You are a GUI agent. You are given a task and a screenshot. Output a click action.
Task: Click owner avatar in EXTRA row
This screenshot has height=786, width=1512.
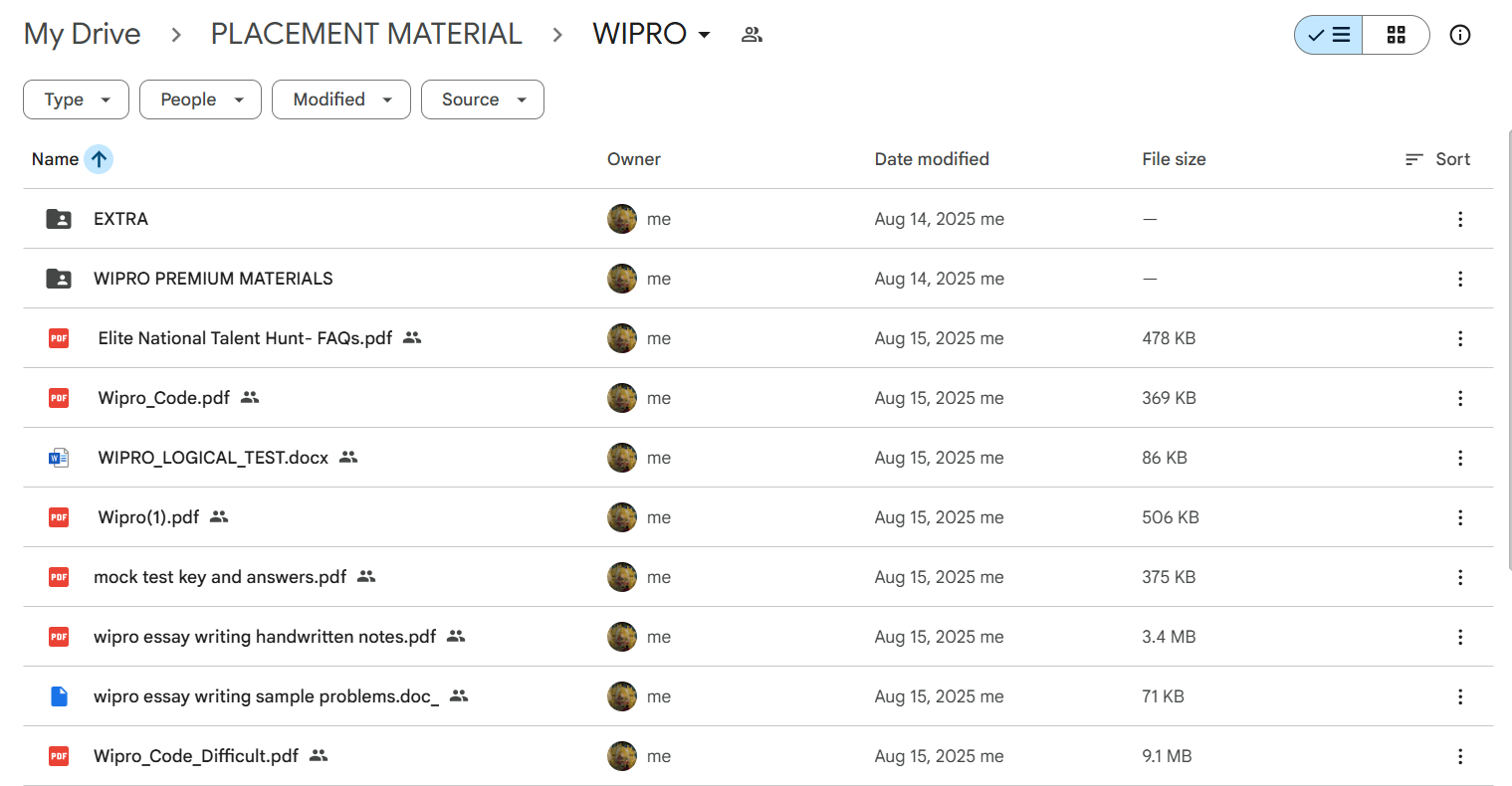(x=622, y=219)
